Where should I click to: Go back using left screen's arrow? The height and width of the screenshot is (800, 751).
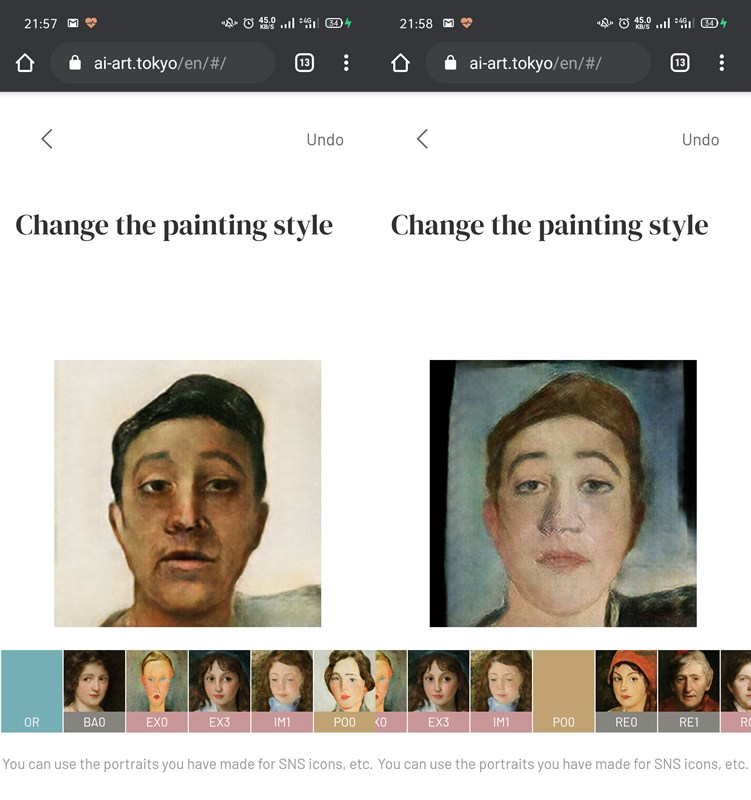point(47,139)
